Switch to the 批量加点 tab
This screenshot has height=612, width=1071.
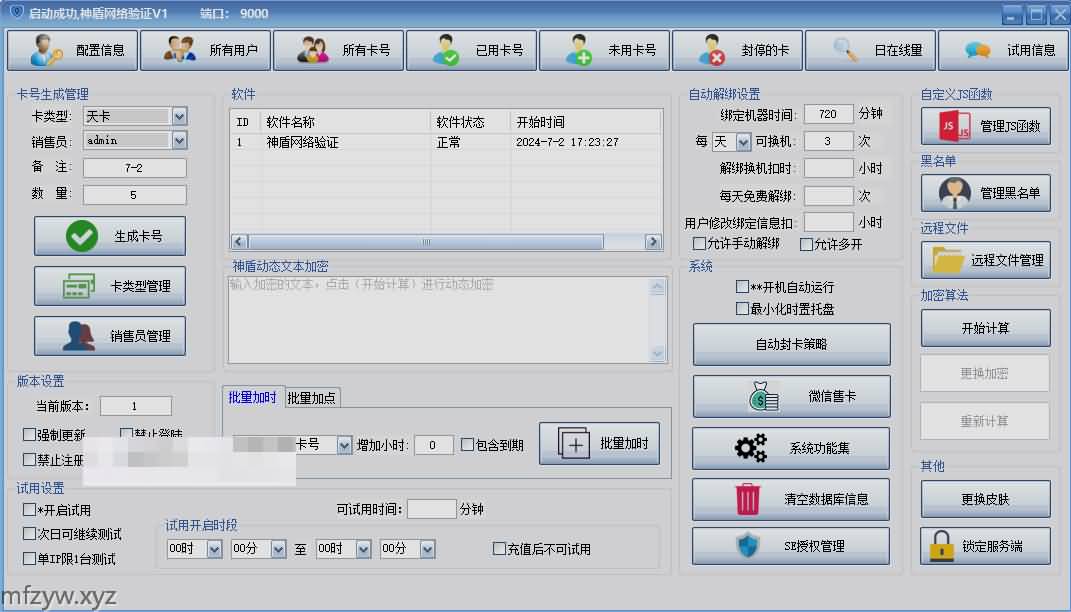tap(312, 398)
